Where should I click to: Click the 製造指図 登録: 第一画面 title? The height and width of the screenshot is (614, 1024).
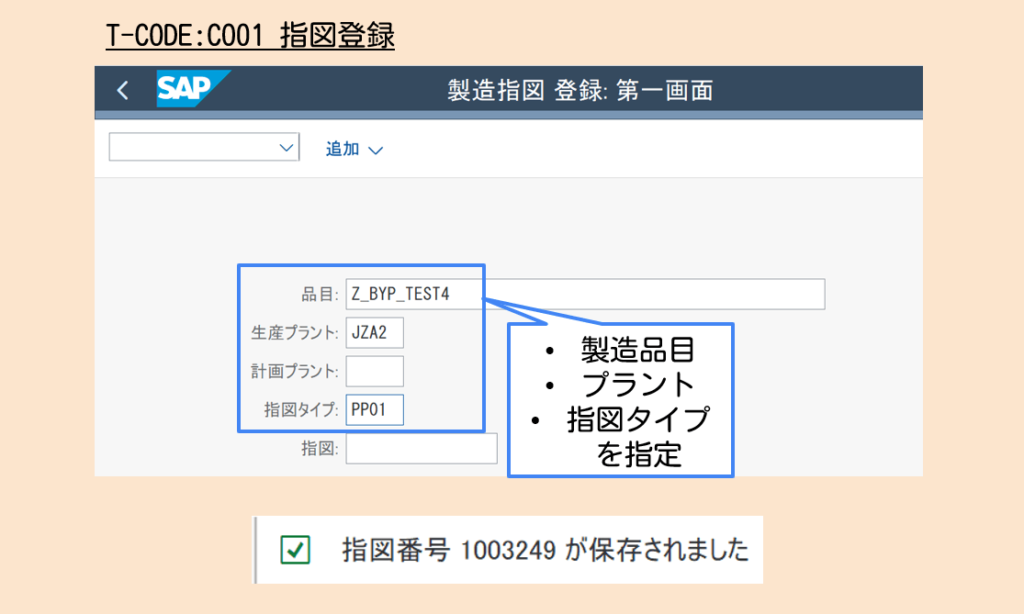click(580, 90)
